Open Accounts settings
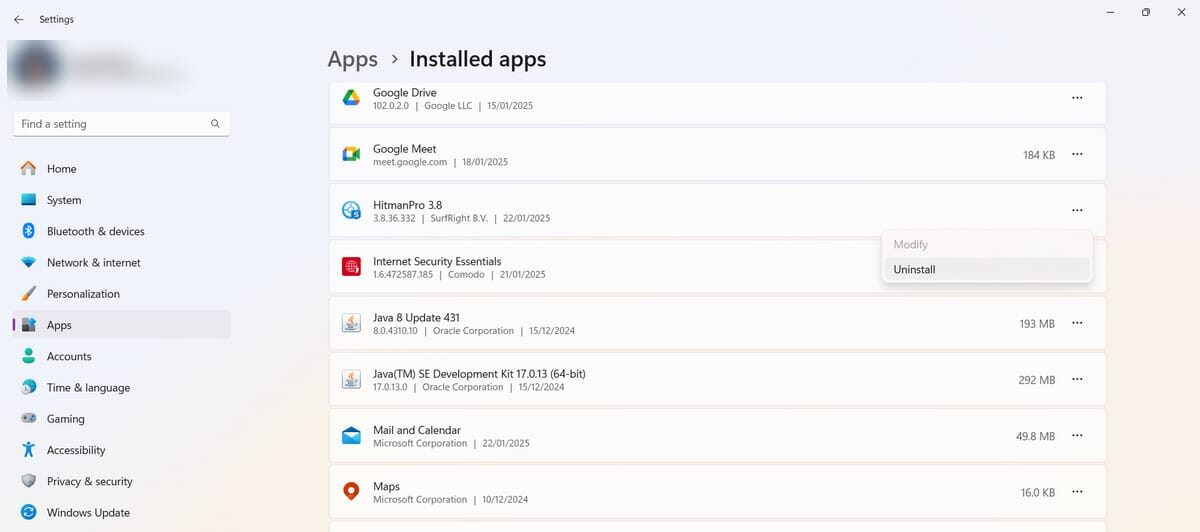This screenshot has width=1200, height=532. (120, 356)
